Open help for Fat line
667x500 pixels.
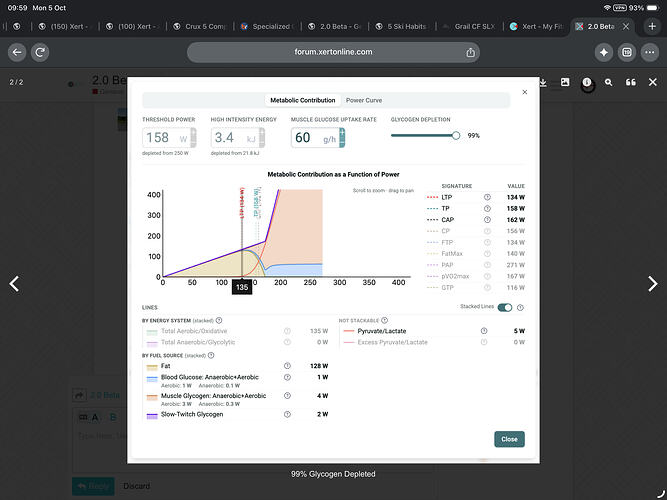point(287,366)
